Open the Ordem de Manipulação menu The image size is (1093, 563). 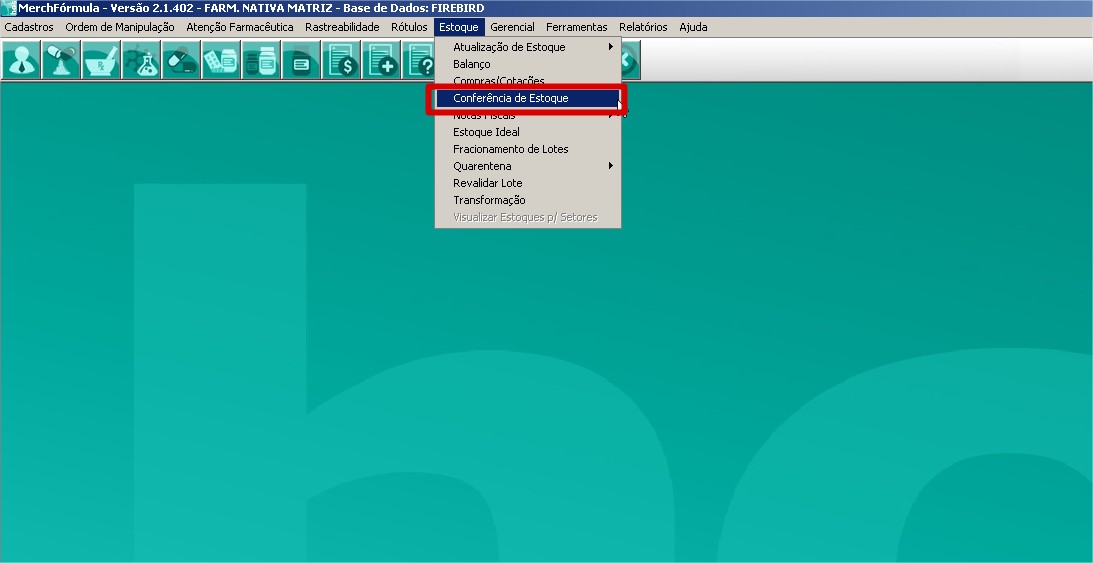[120, 27]
